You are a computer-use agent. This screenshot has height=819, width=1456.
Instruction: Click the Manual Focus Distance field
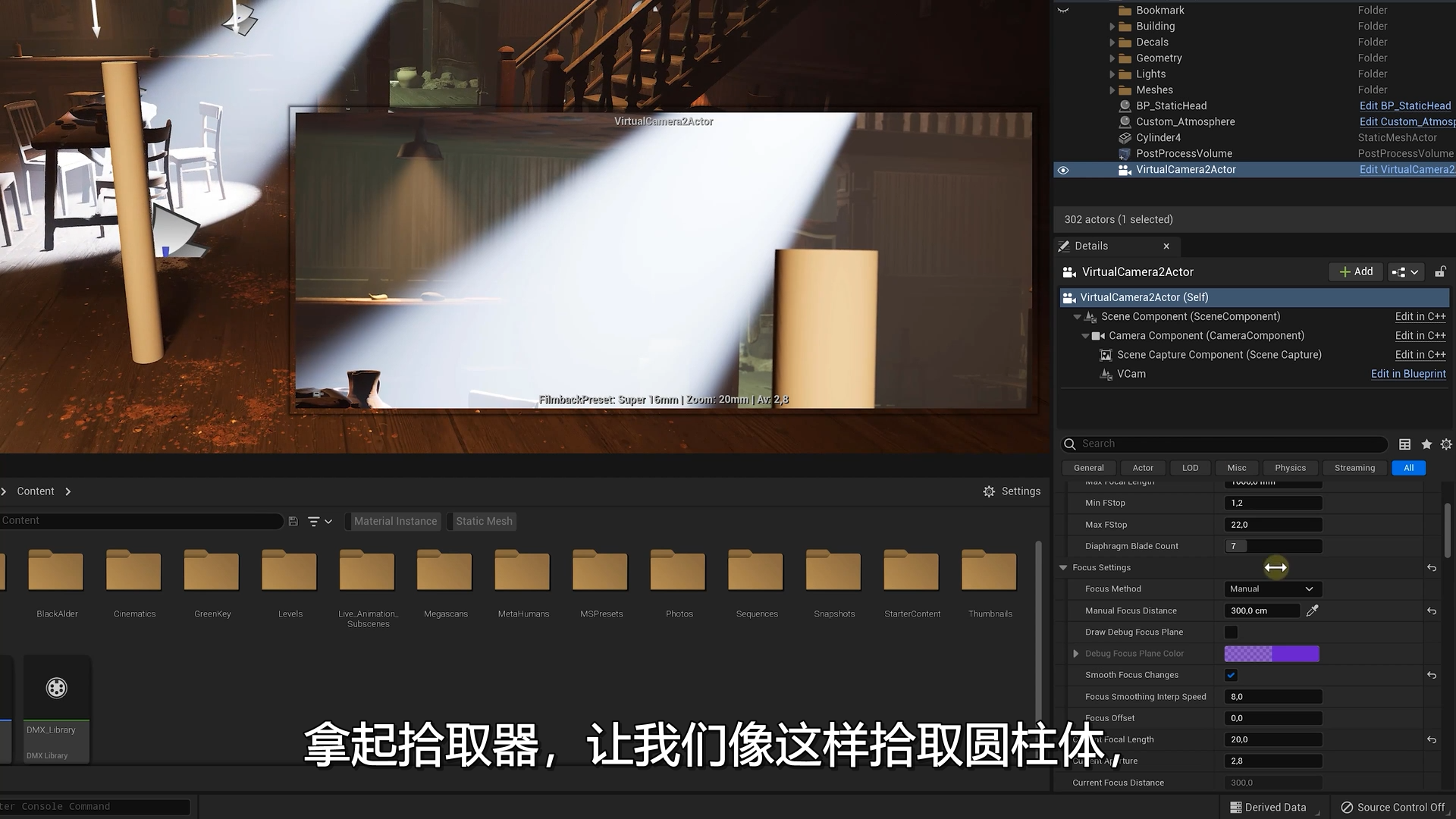[1262, 610]
